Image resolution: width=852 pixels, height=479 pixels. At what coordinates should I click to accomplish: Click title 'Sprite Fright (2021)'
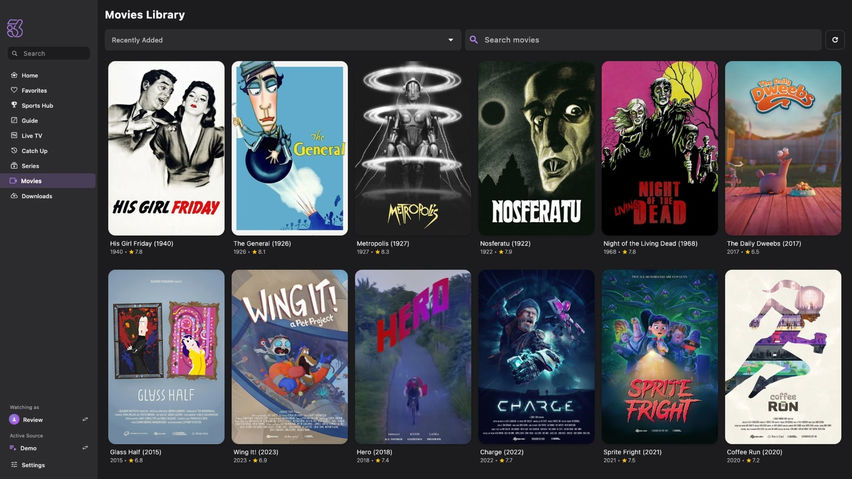coord(632,452)
